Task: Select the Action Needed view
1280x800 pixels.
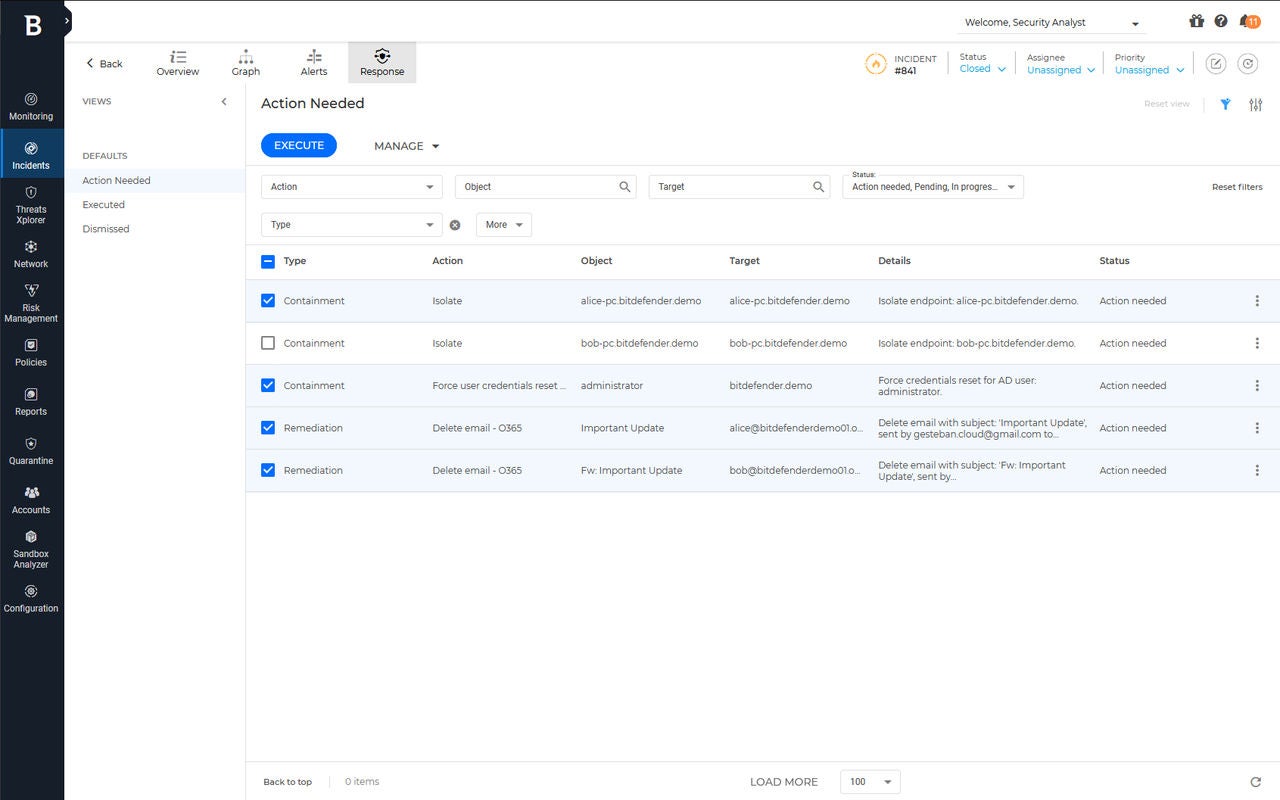Action: (155, 181)
